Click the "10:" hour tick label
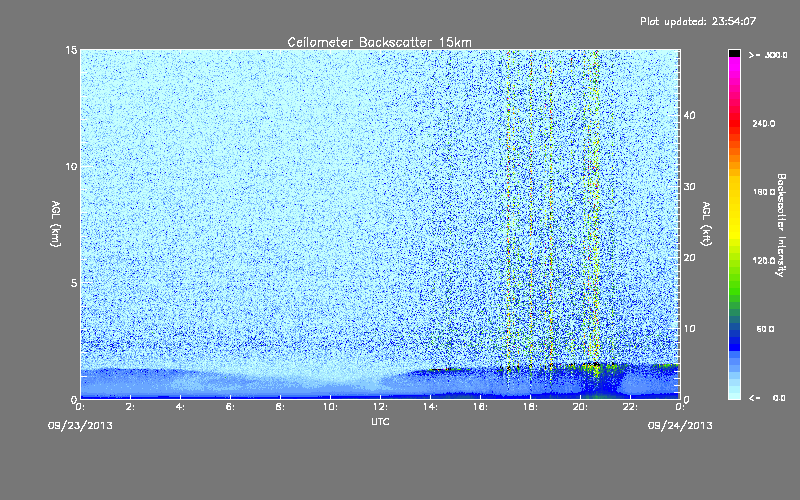Viewport: 800px width, 500px height. coord(330,407)
